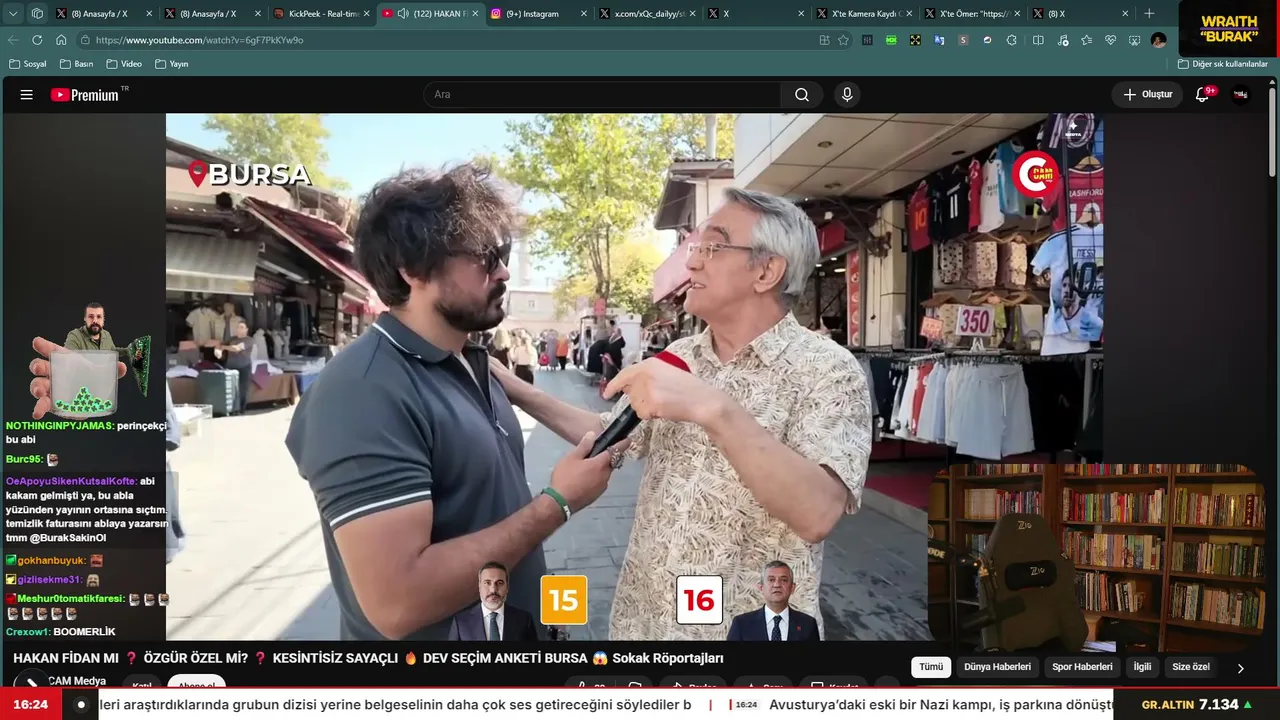Click chat username MeshurOtomatikfaresi
Image resolution: width=1280 pixels, height=720 pixels.
[x=70, y=599]
